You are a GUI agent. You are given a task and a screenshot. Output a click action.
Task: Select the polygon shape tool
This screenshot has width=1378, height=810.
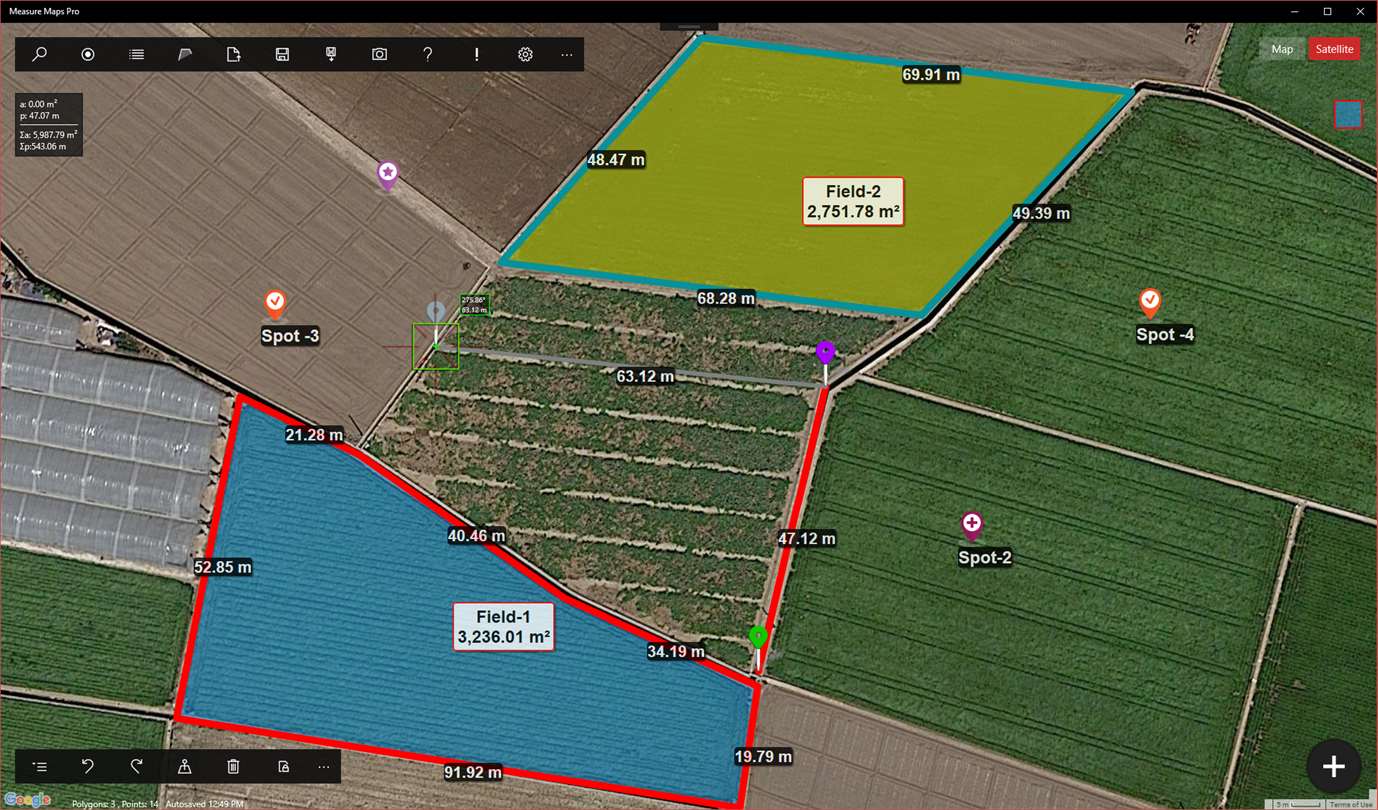pyautogui.click(x=185, y=55)
